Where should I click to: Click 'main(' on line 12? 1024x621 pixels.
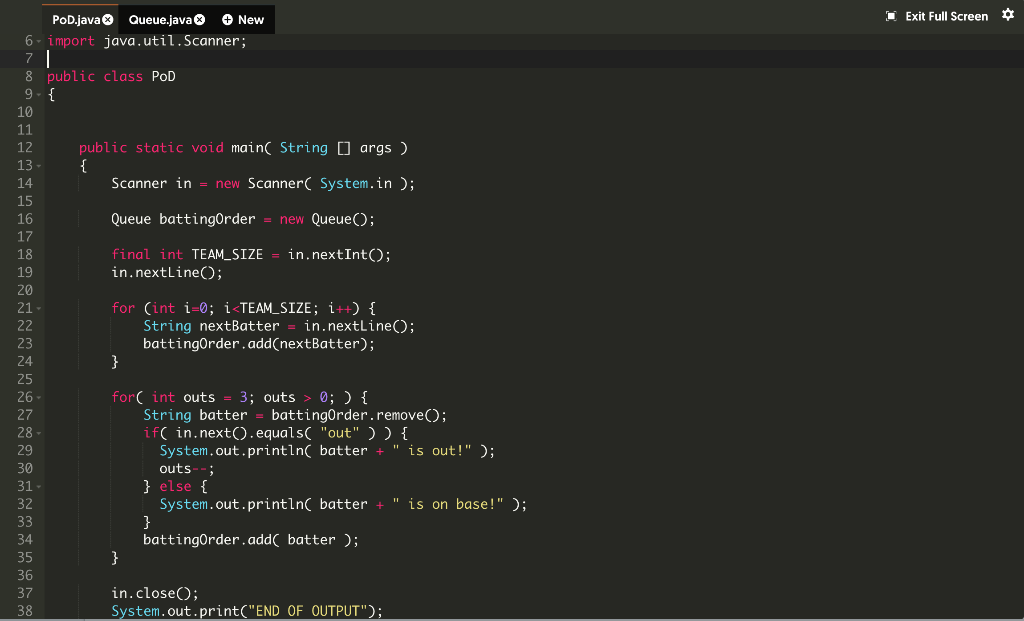[251, 148]
